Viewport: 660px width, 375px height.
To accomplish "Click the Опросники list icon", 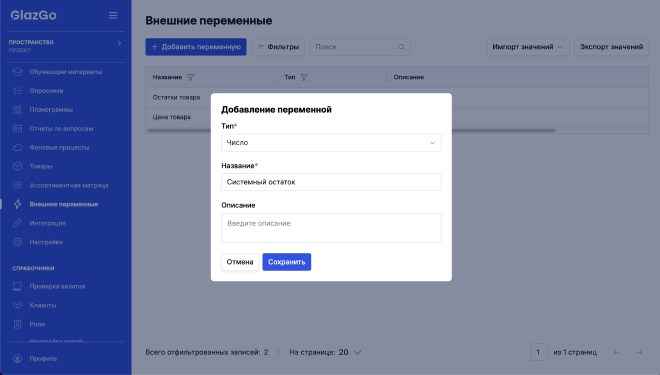I will tap(17, 91).
